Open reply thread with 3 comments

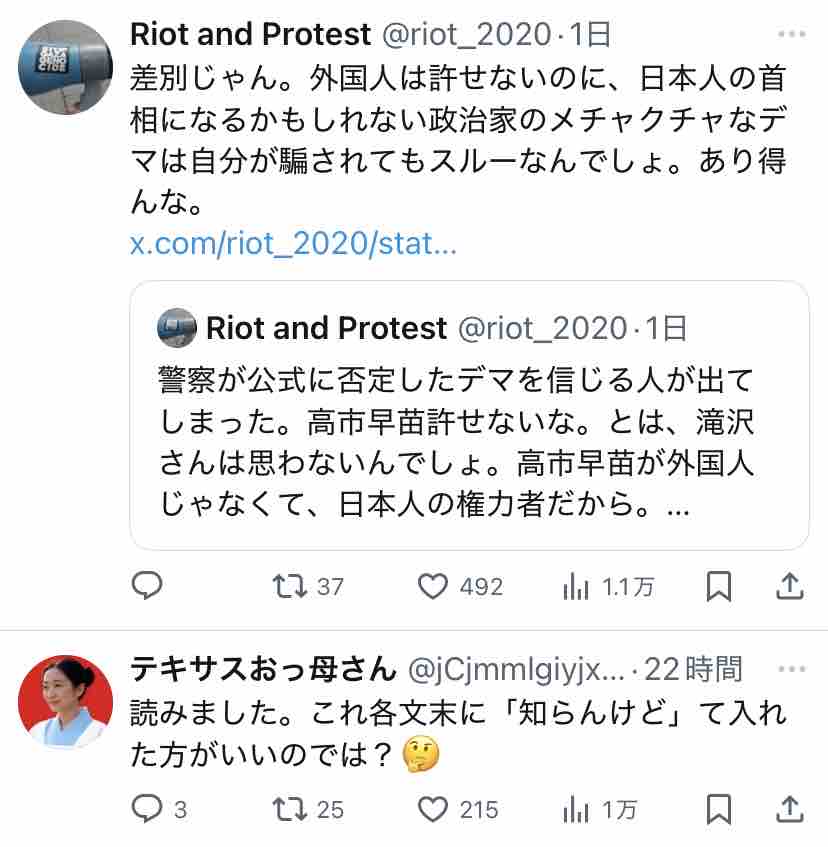147,808
